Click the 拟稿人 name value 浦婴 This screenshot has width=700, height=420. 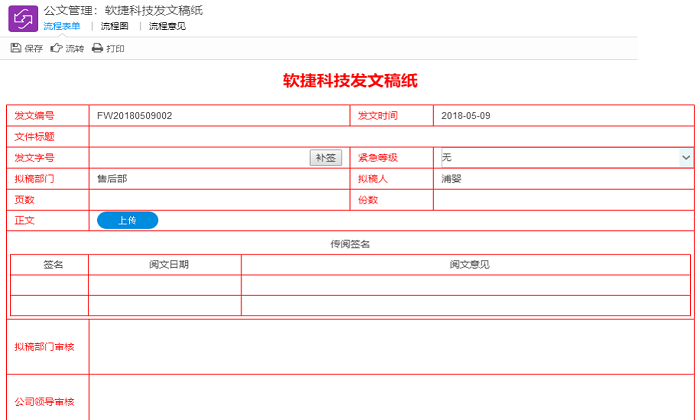(x=451, y=179)
